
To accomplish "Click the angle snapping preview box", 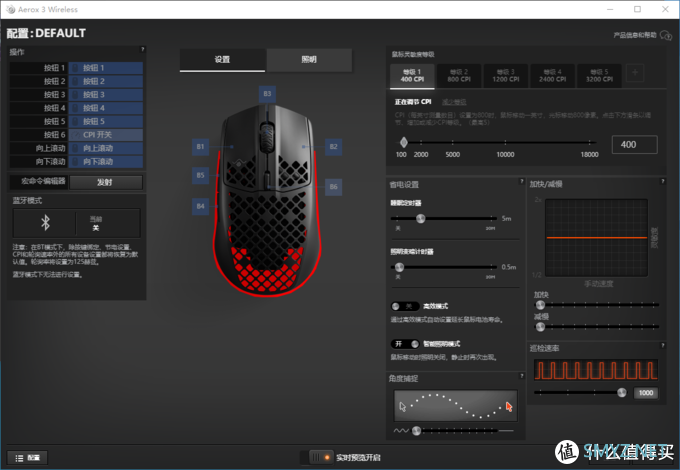I will (x=455, y=406).
